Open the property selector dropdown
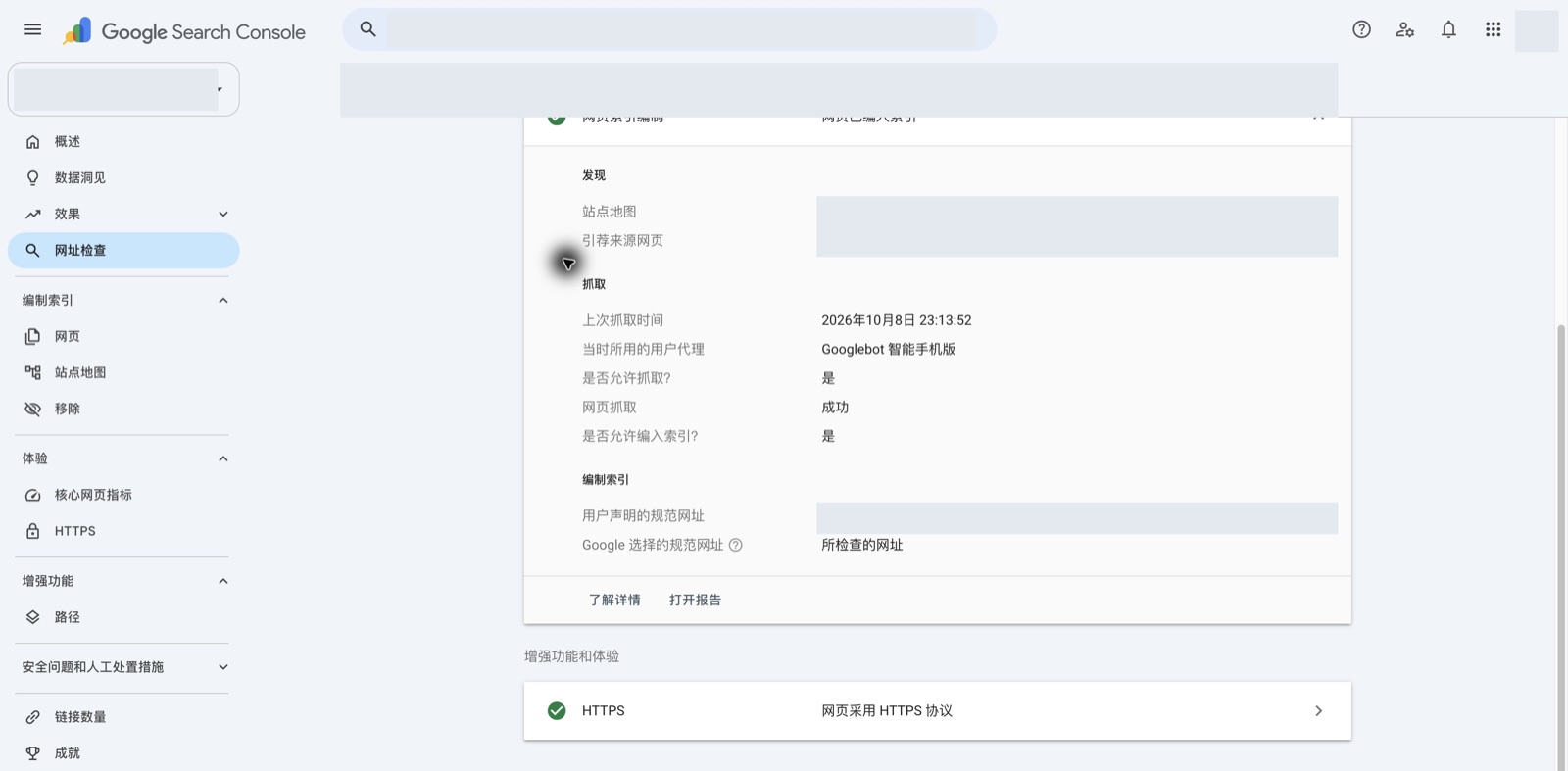 pos(123,89)
